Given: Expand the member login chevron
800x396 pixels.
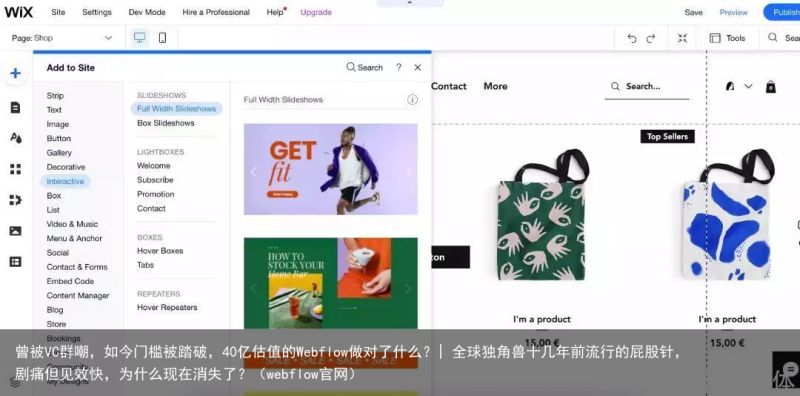Looking at the screenshot, I should point(748,86).
